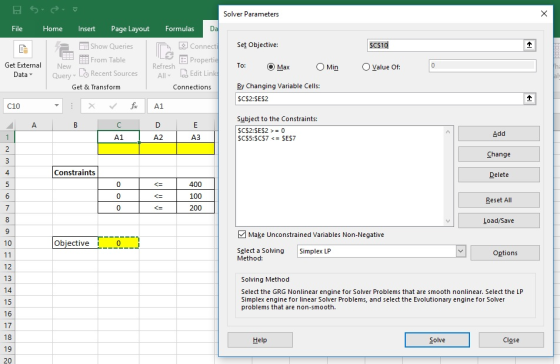This screenshot has width=560, height=364.
Task: Click the Objective label cell
Action: pyautogui.click(x=75, y=243)
